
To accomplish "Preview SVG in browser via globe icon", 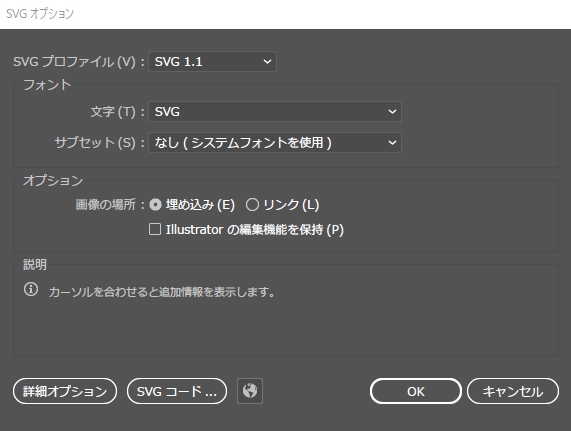I will coord(250,391).
